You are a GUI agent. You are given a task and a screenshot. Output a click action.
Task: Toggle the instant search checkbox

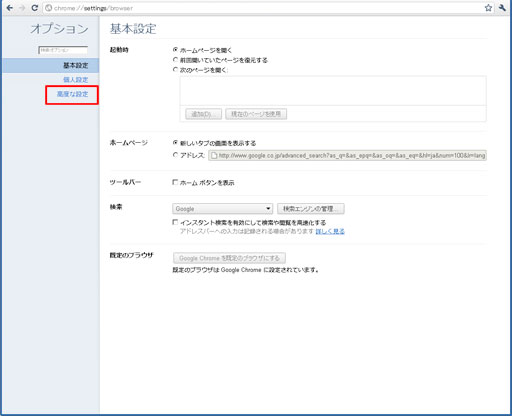click(175, 222)
